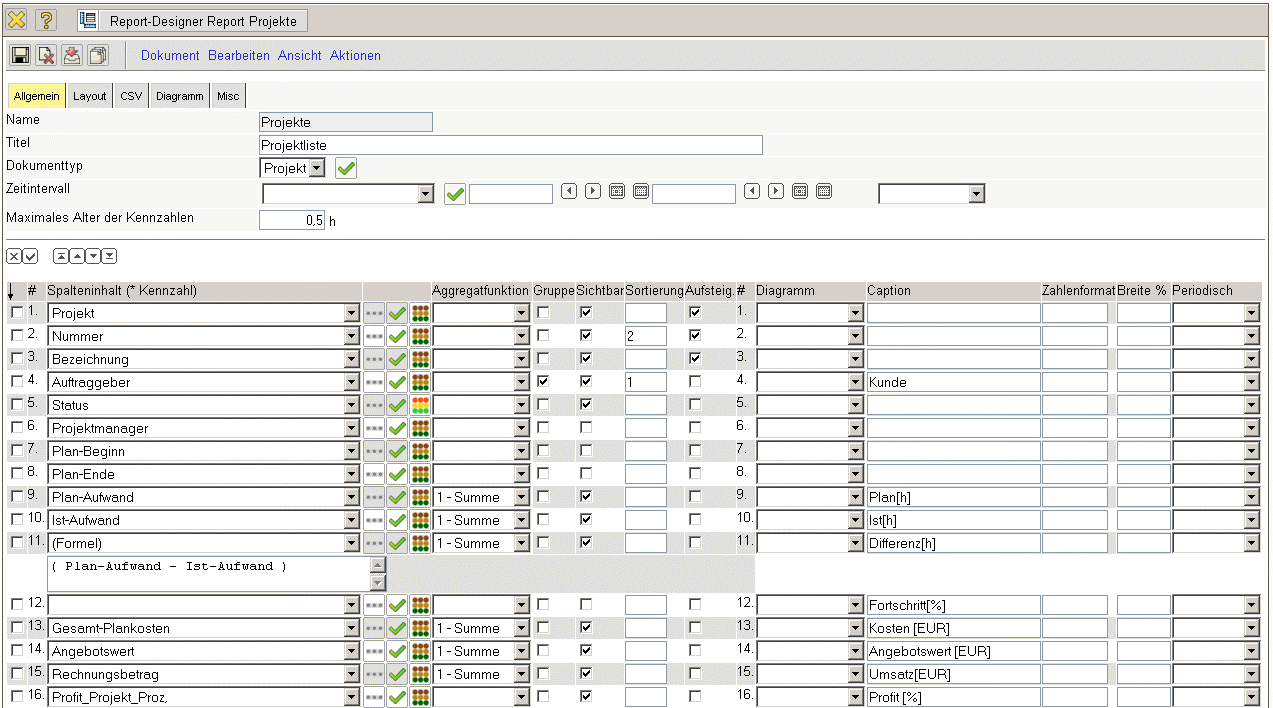Click the move-to-top arrow icon above table
This screenshot has height=708, width=1273.
[61, 256]
